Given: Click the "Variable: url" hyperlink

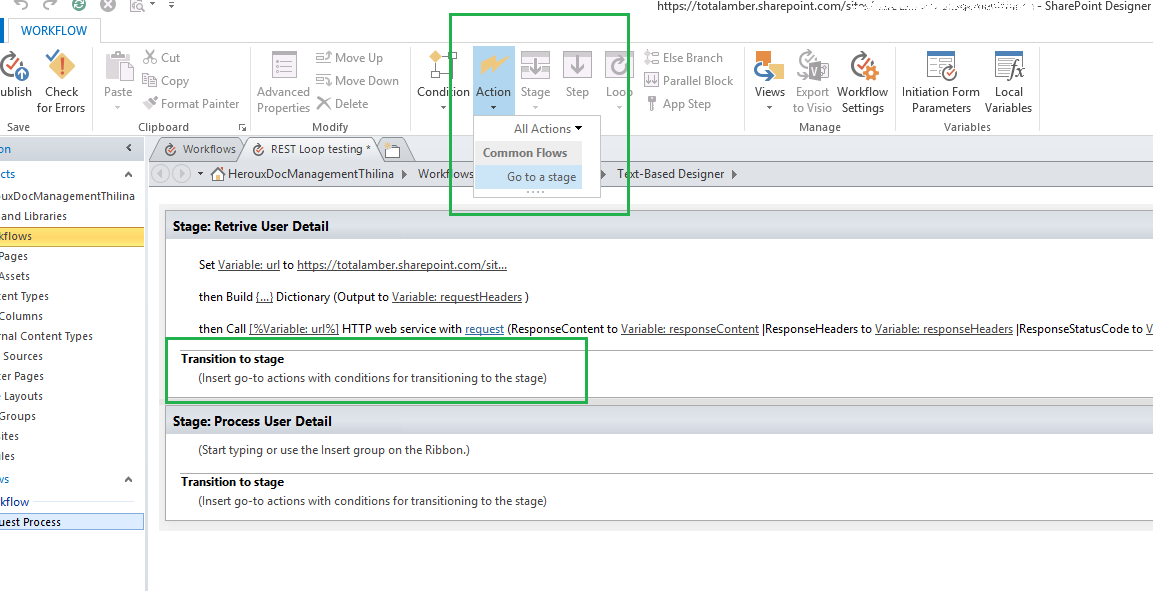Looking at the screenshot, I should [x=248, y=265].
